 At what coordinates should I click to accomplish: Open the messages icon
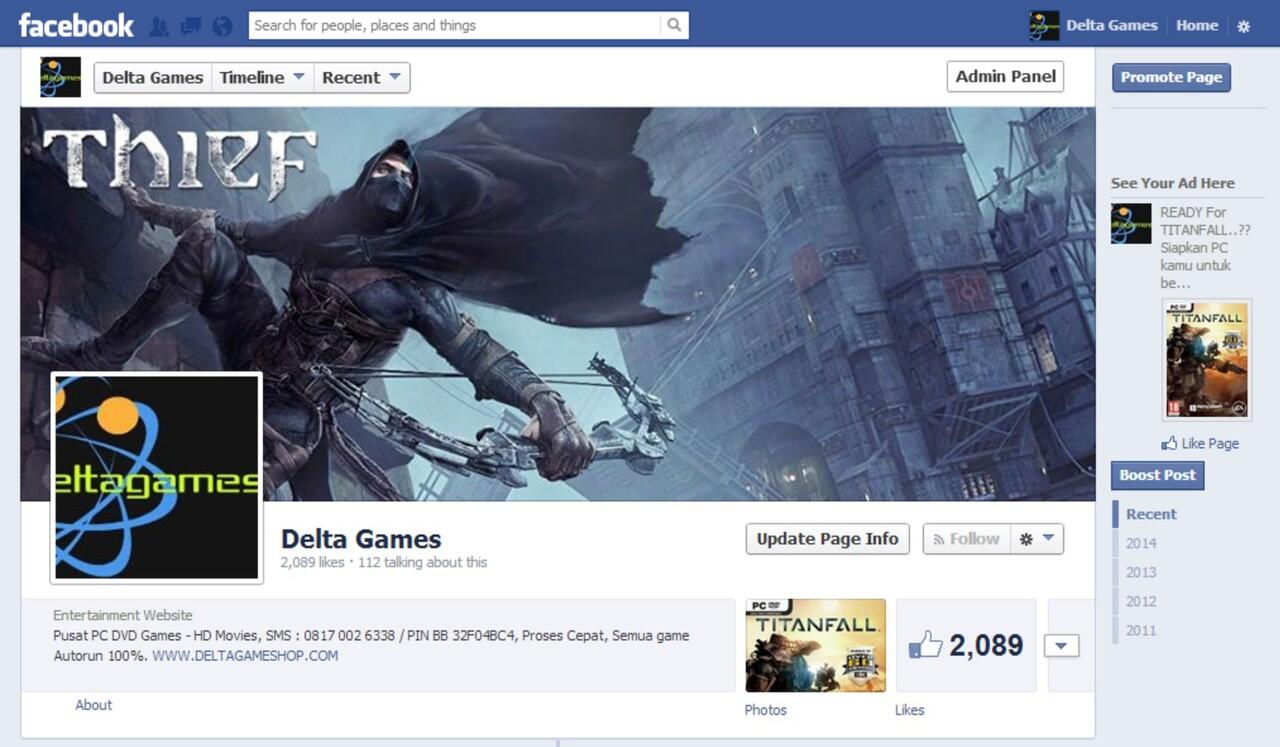pyautogui.click(x=190, y=26)
